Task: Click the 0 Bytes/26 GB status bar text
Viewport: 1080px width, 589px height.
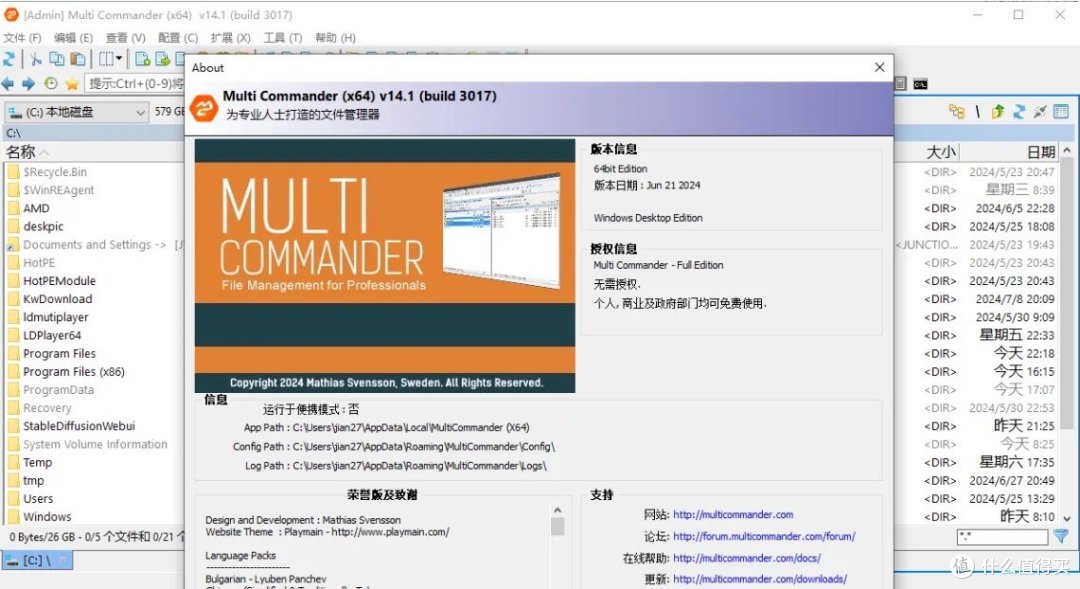Action: click(x=96, y=537)
